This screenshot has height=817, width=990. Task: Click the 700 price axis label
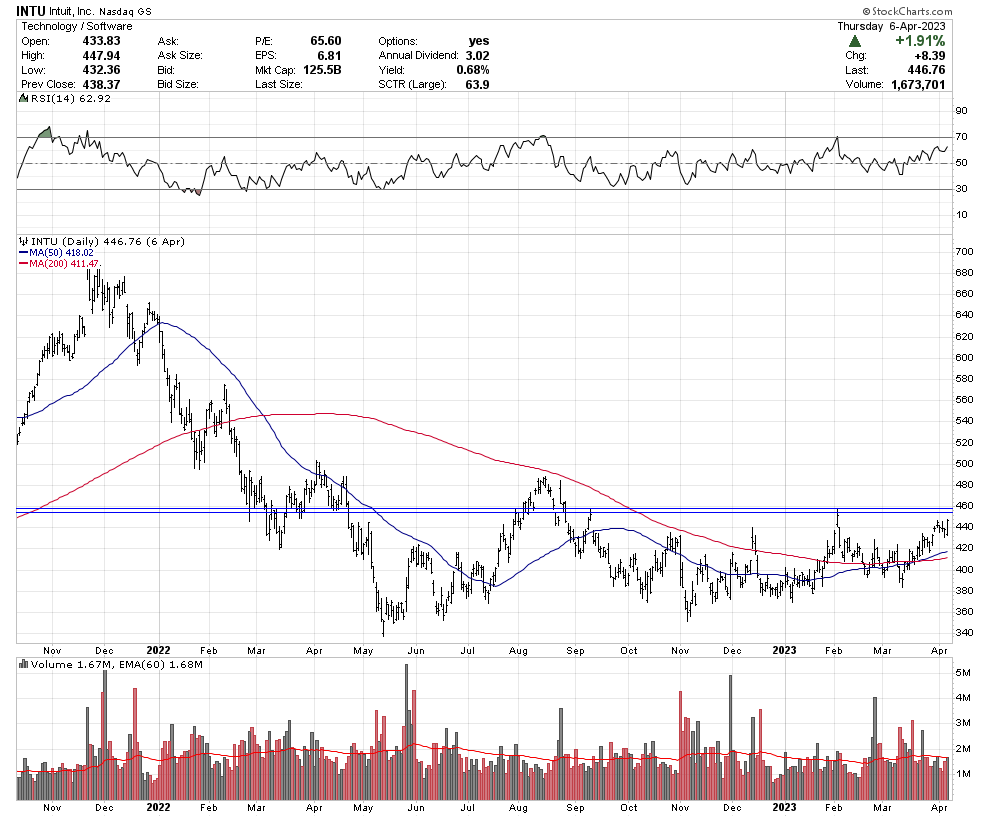point(964,251)
